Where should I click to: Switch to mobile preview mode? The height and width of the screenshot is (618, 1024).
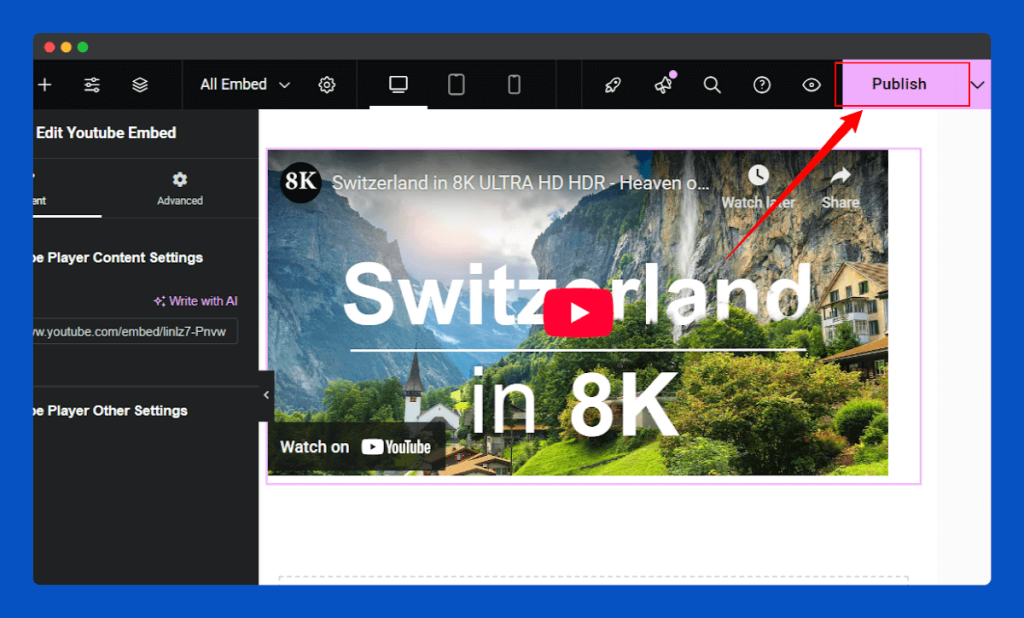point(515,84)
